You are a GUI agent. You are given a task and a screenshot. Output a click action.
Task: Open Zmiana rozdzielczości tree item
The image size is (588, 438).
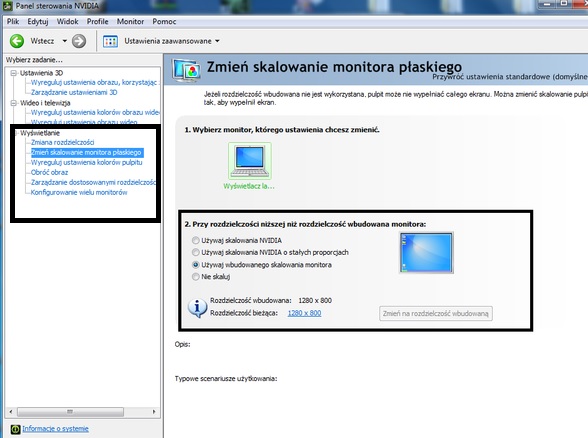click(x=62, y=142)
